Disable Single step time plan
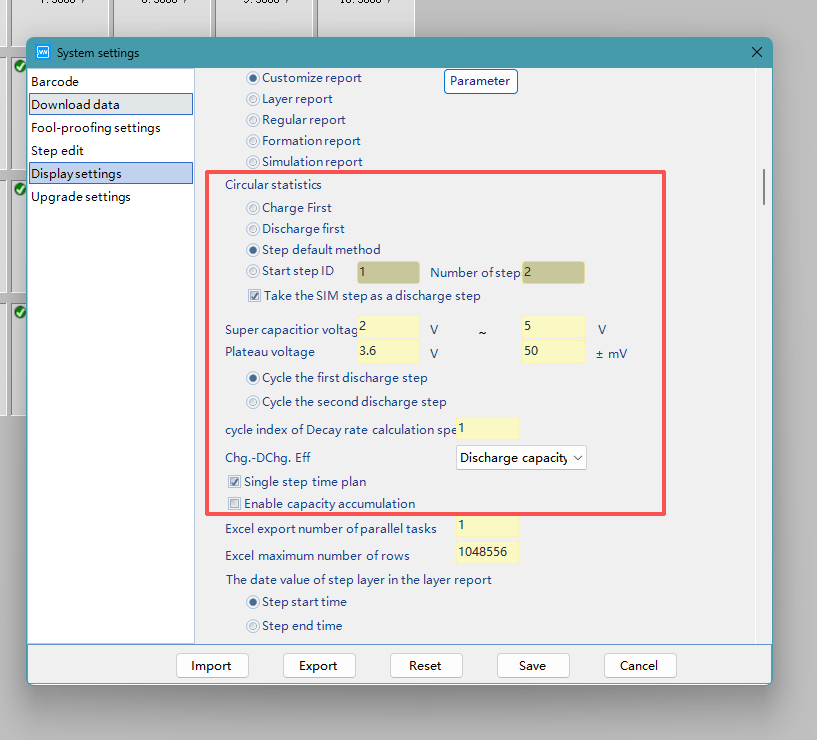The height and width of the screenshot is (740, 817). tap(233, 481)
